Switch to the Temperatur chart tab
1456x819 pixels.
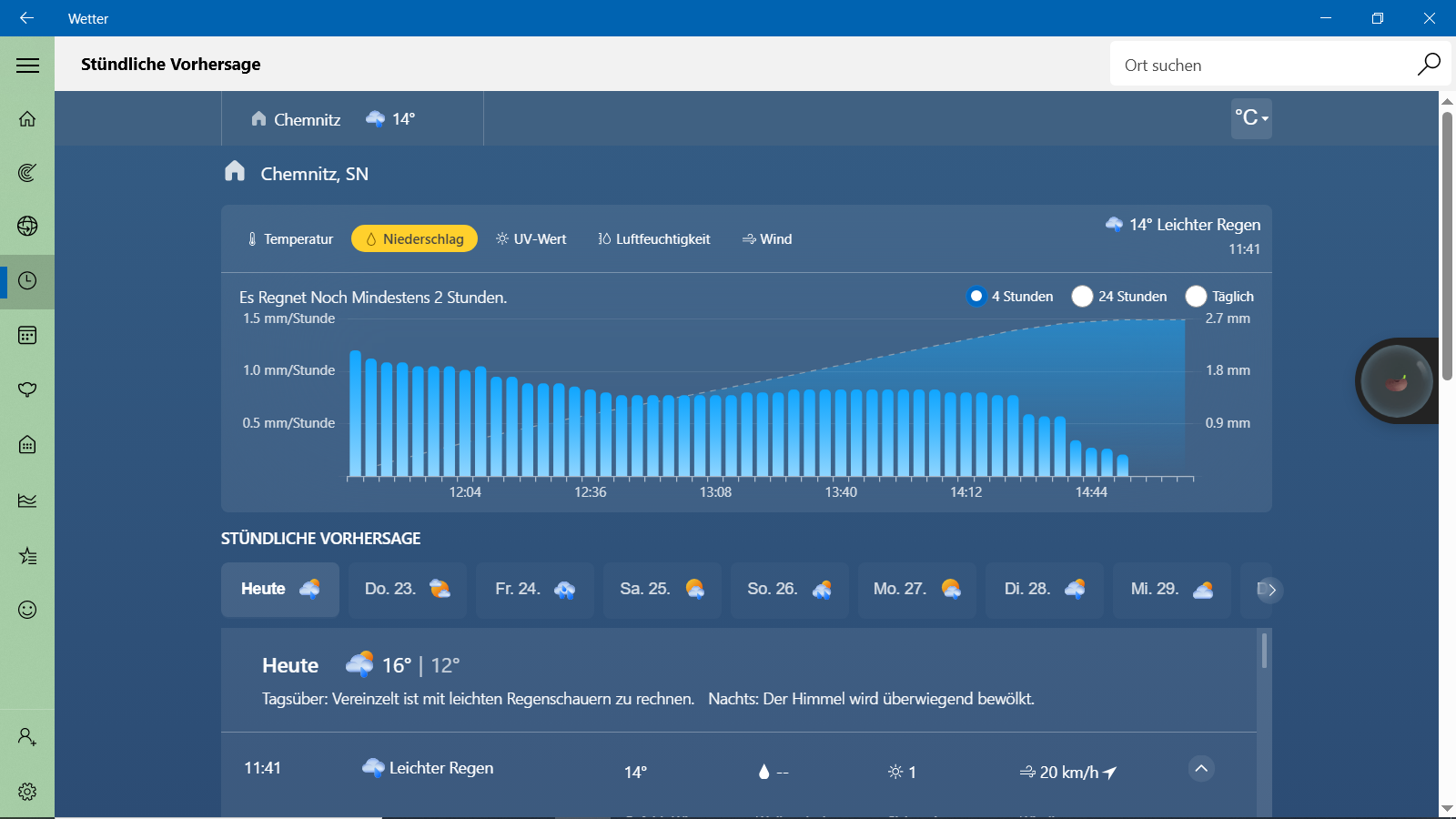[290, 239]
